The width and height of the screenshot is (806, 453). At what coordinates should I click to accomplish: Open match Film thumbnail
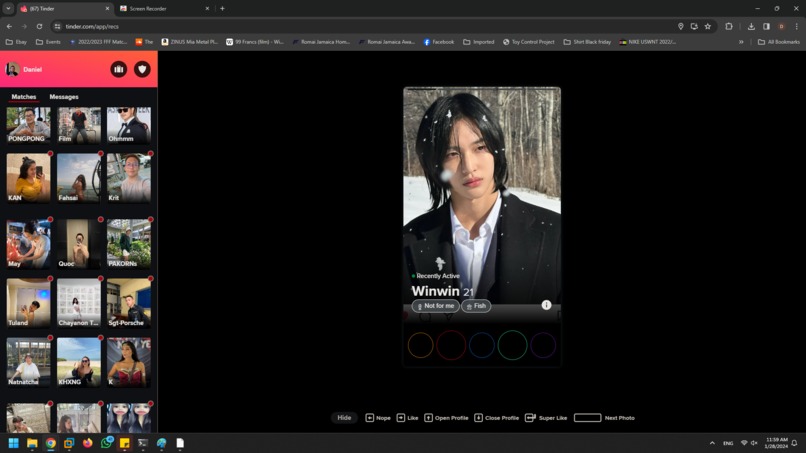coord(79,125)
